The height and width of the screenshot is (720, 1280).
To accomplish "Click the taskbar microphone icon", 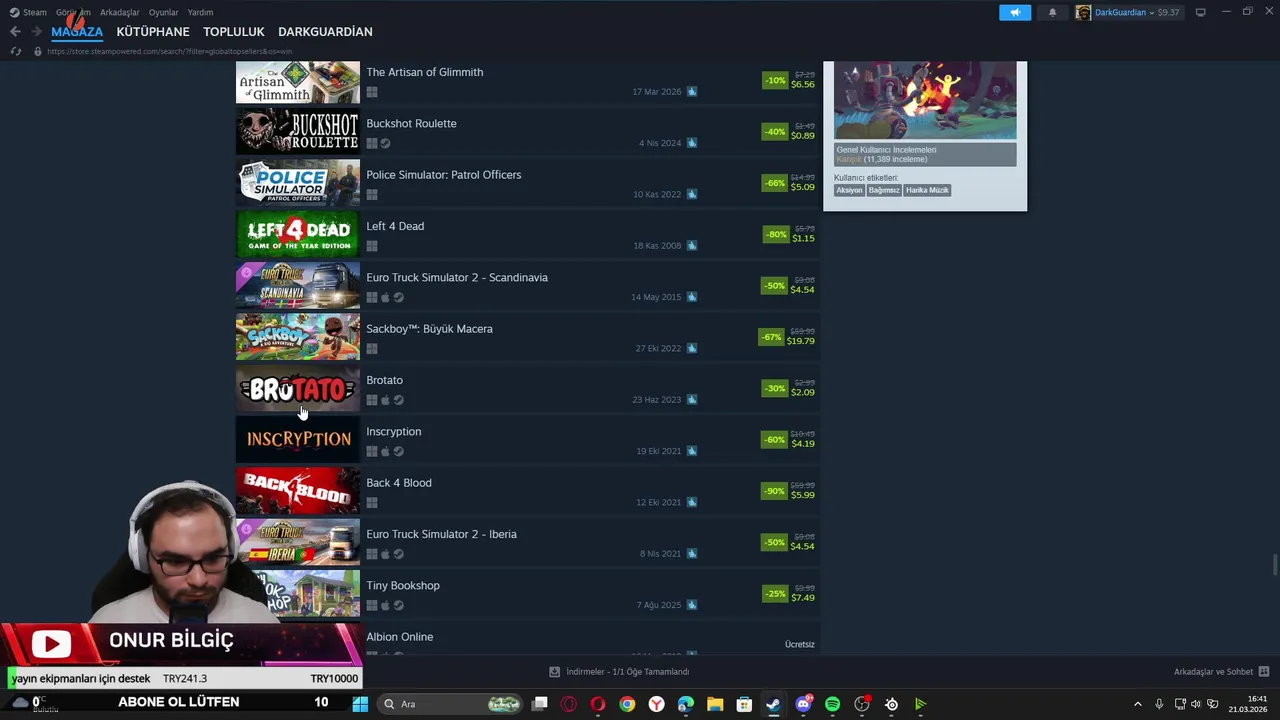I will point(1159,704).
